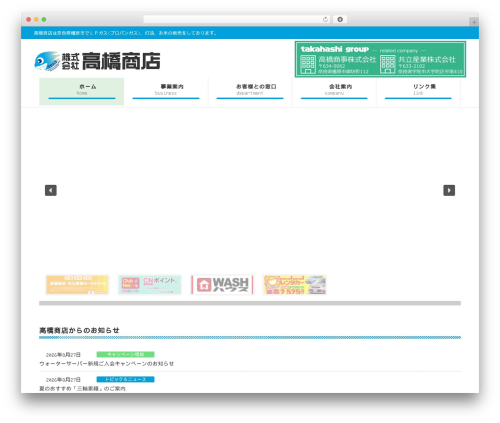Click the CN ポイント banner thumbnail
Viewport: 500px width, 423px height.
[x=150, y=285]
